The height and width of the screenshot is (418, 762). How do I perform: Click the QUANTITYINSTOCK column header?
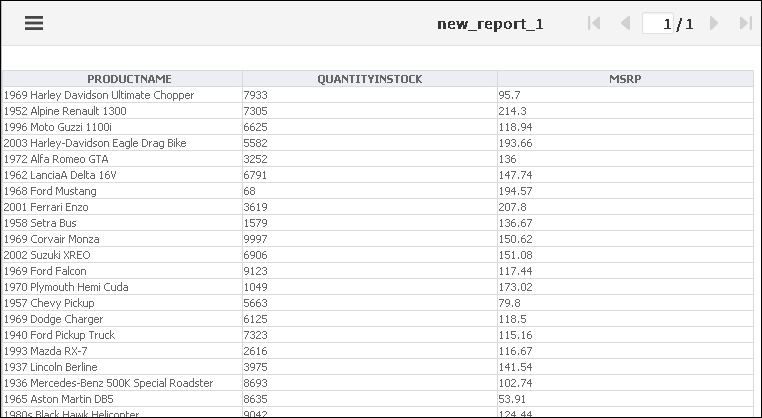coord(370,79)
